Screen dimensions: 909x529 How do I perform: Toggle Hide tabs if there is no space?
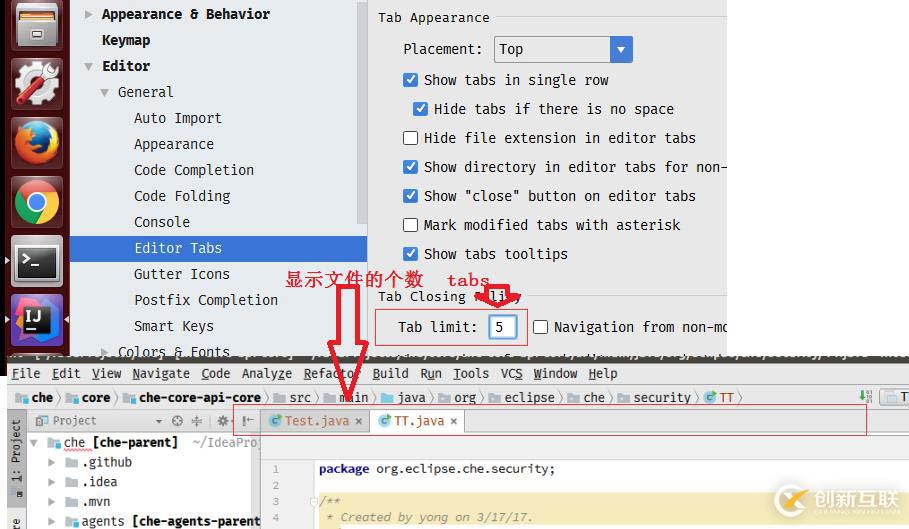coord(420,109)
